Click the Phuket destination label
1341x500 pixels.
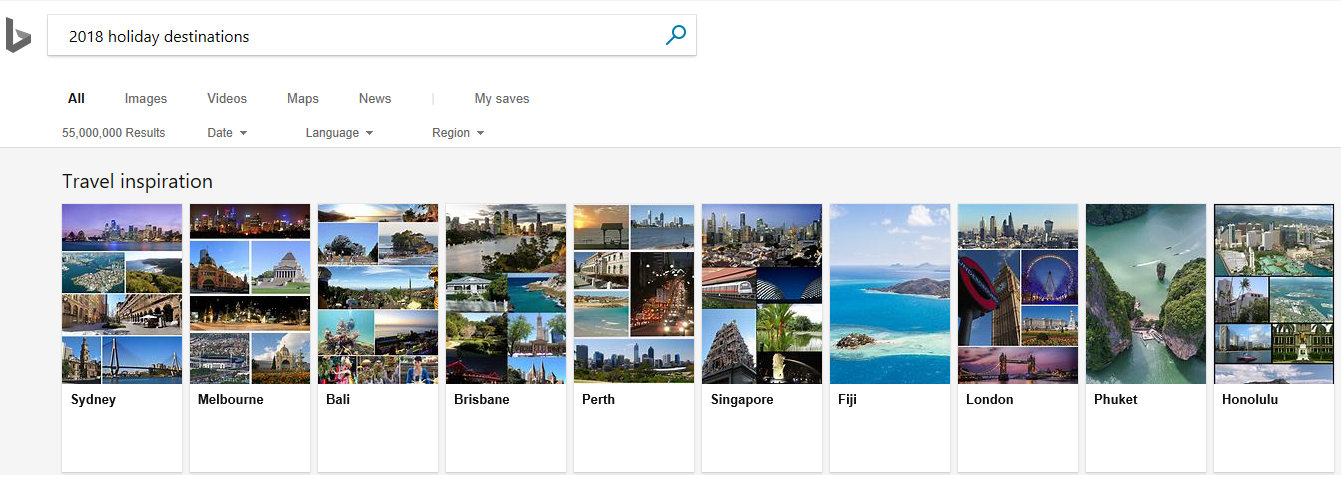[1116, 400]
